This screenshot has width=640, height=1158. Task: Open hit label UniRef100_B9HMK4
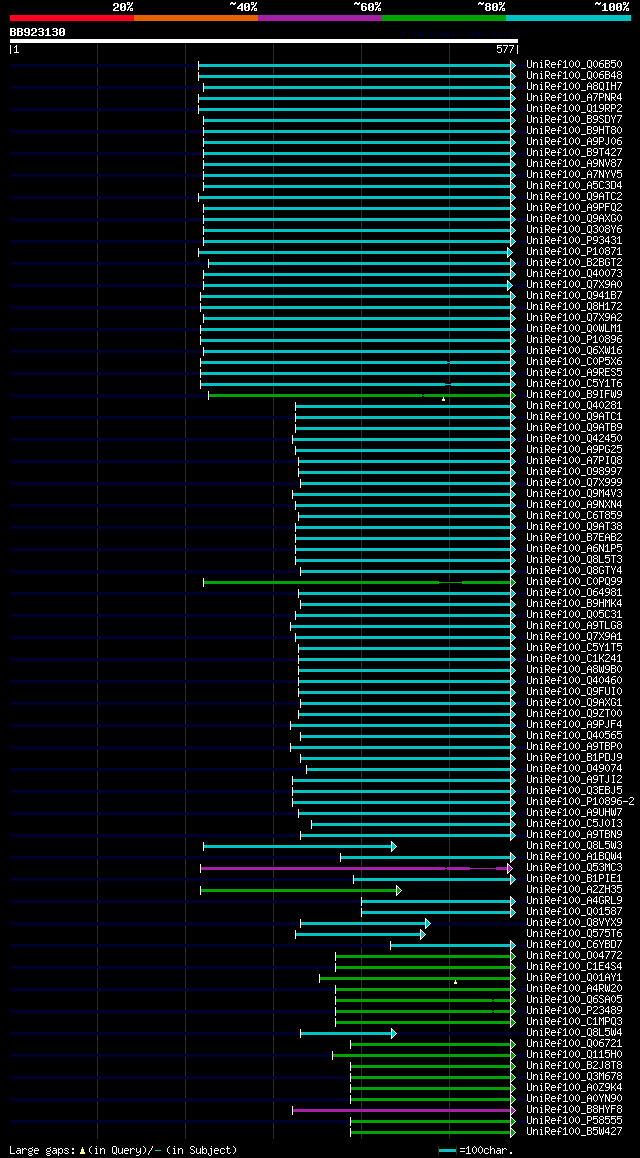coord(574,604)
